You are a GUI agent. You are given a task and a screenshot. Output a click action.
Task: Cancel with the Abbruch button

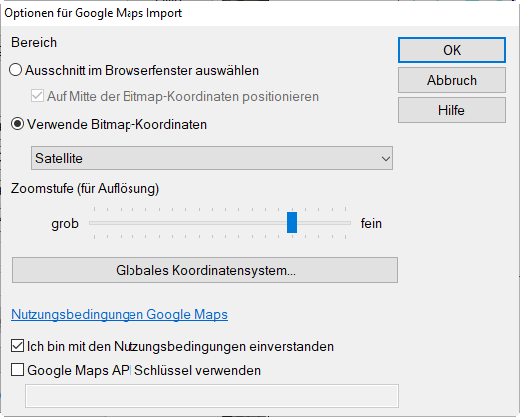pos(452,80)
